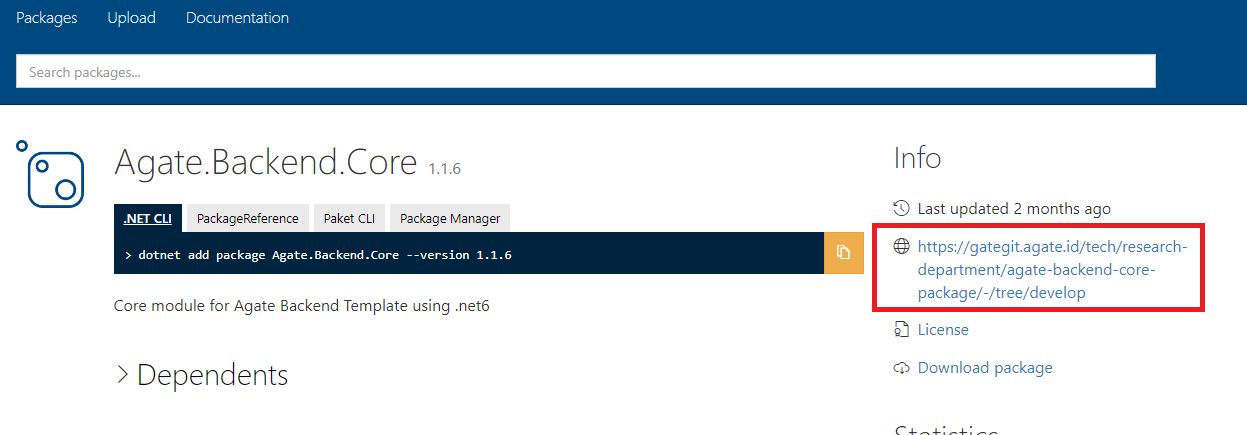Copy the dotnet add package command
This screenshot has height=435, width=1247.
click(843, 253)
